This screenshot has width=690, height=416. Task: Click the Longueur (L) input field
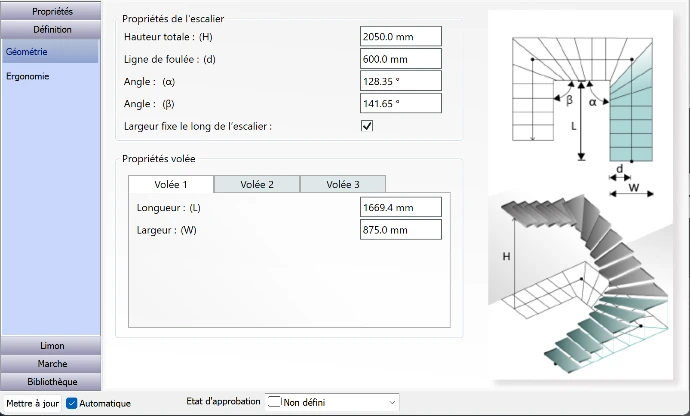tap(400, 208)
